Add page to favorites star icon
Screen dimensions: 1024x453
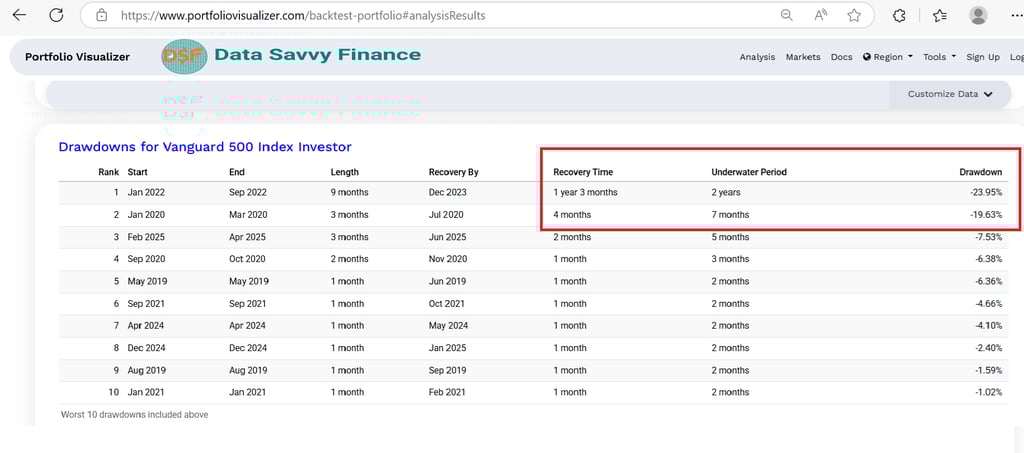(854, 15)
